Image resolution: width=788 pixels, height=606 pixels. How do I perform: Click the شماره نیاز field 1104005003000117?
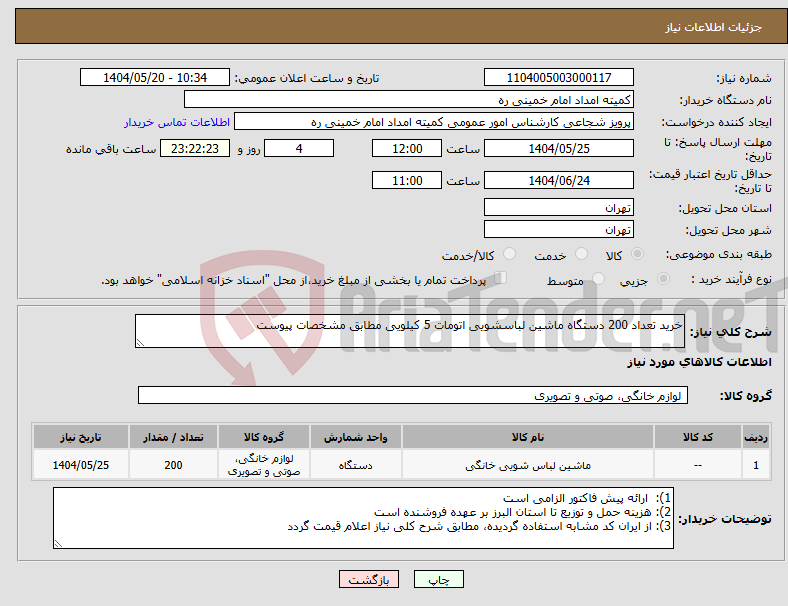[x=558, y=78]
